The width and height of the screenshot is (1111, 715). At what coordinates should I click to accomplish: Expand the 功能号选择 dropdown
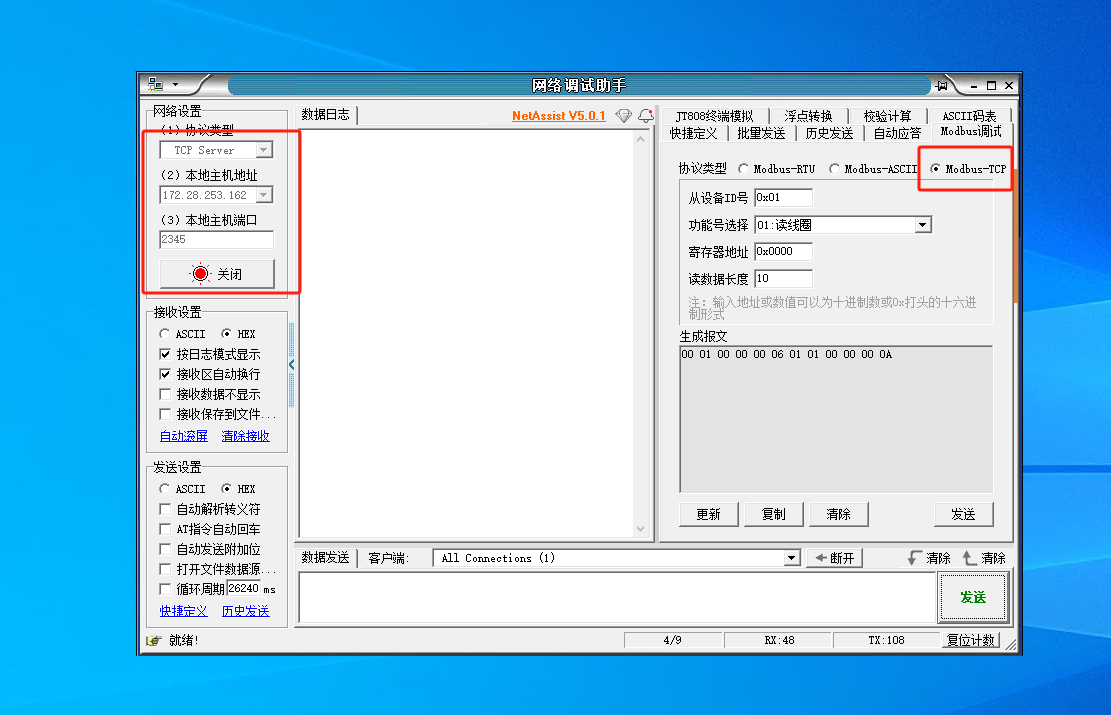click(x=922, y=225)
